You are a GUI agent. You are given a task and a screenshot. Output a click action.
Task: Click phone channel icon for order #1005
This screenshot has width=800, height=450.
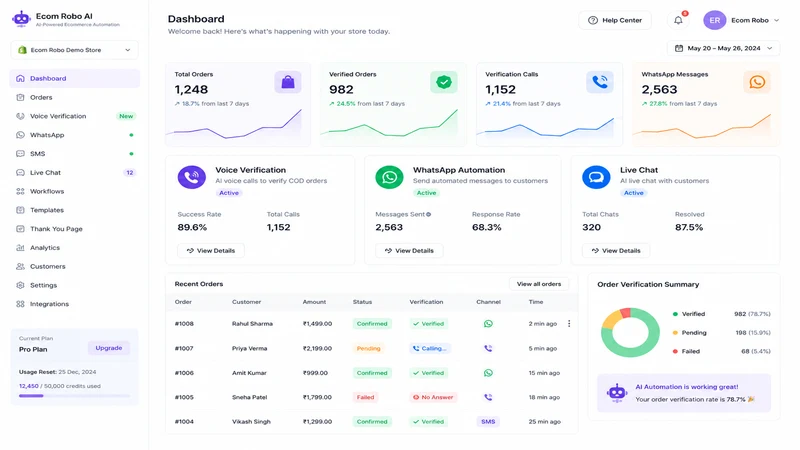coord(488,397)
